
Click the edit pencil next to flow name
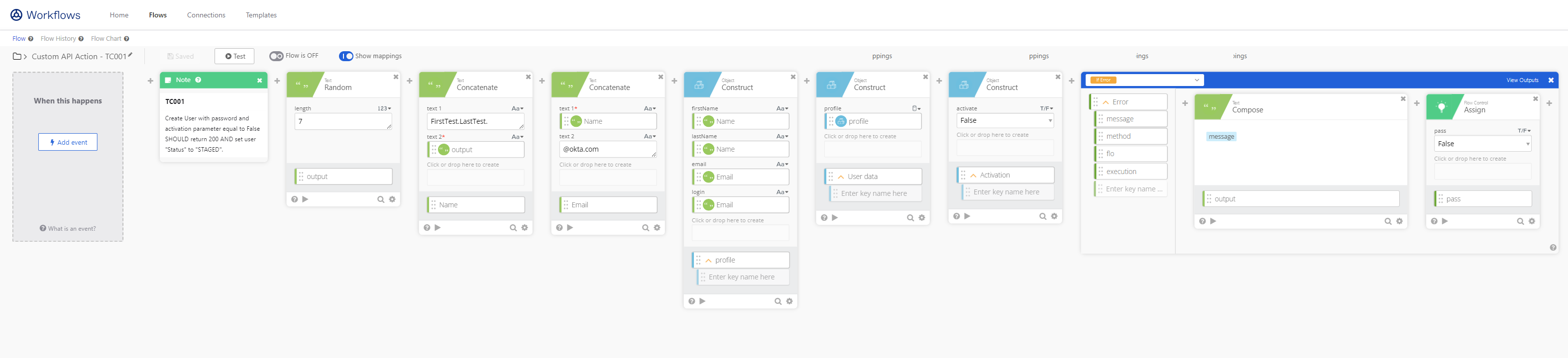130,55
